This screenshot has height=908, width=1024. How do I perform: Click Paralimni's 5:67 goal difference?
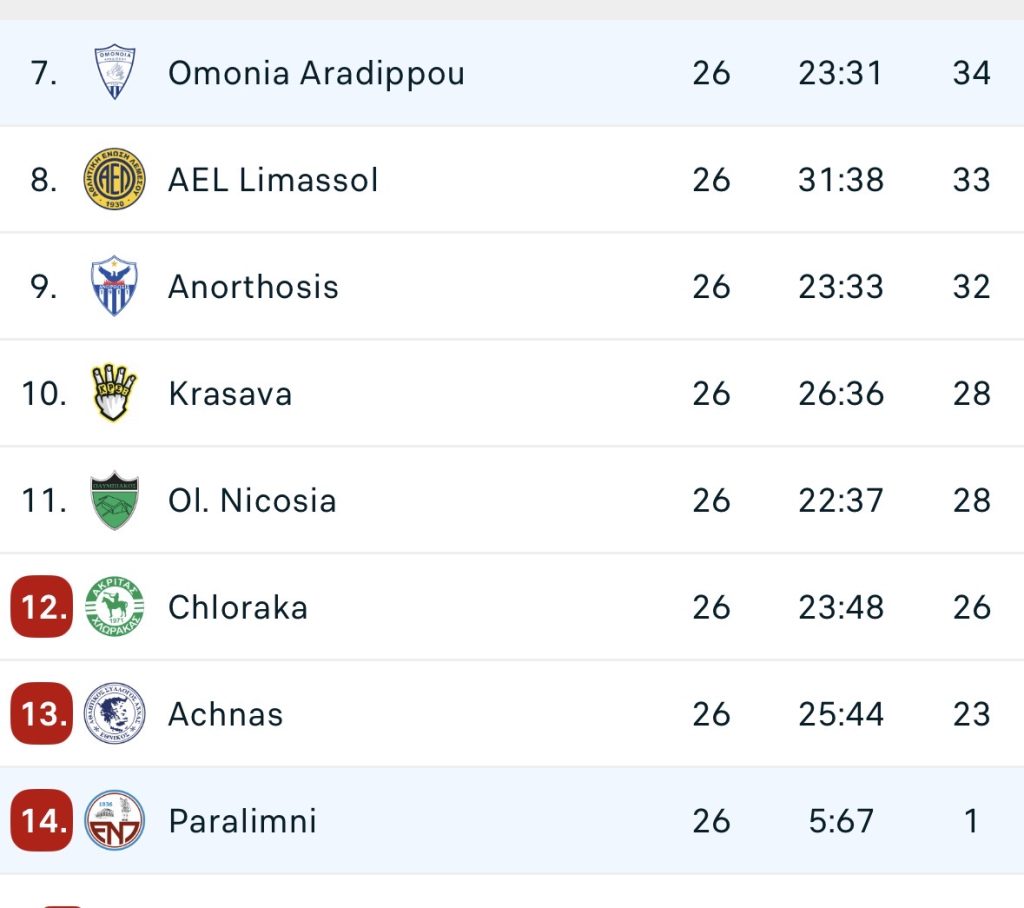841,821
